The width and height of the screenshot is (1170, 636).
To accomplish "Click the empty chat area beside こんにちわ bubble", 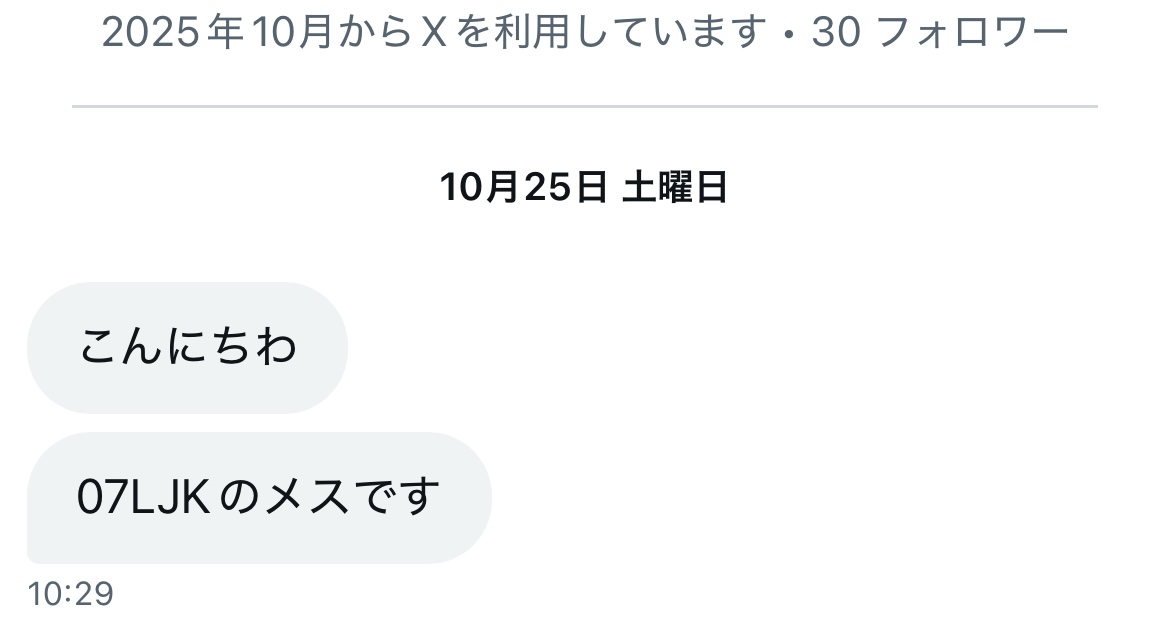I will click(746, 348).
